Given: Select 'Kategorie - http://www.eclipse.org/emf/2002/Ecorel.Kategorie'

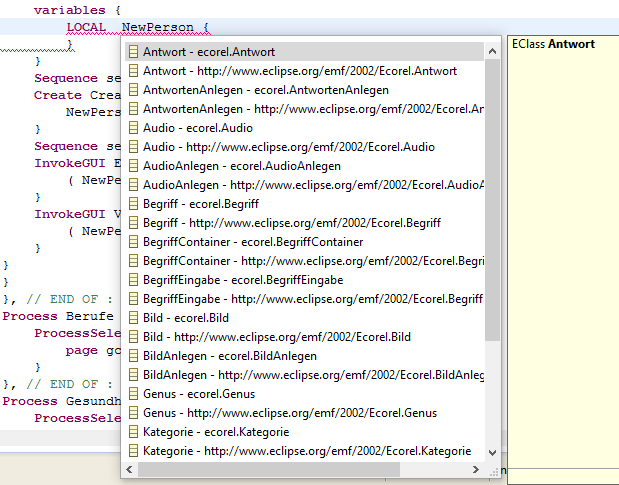Looking at the screenshot, I should (304, 451).
